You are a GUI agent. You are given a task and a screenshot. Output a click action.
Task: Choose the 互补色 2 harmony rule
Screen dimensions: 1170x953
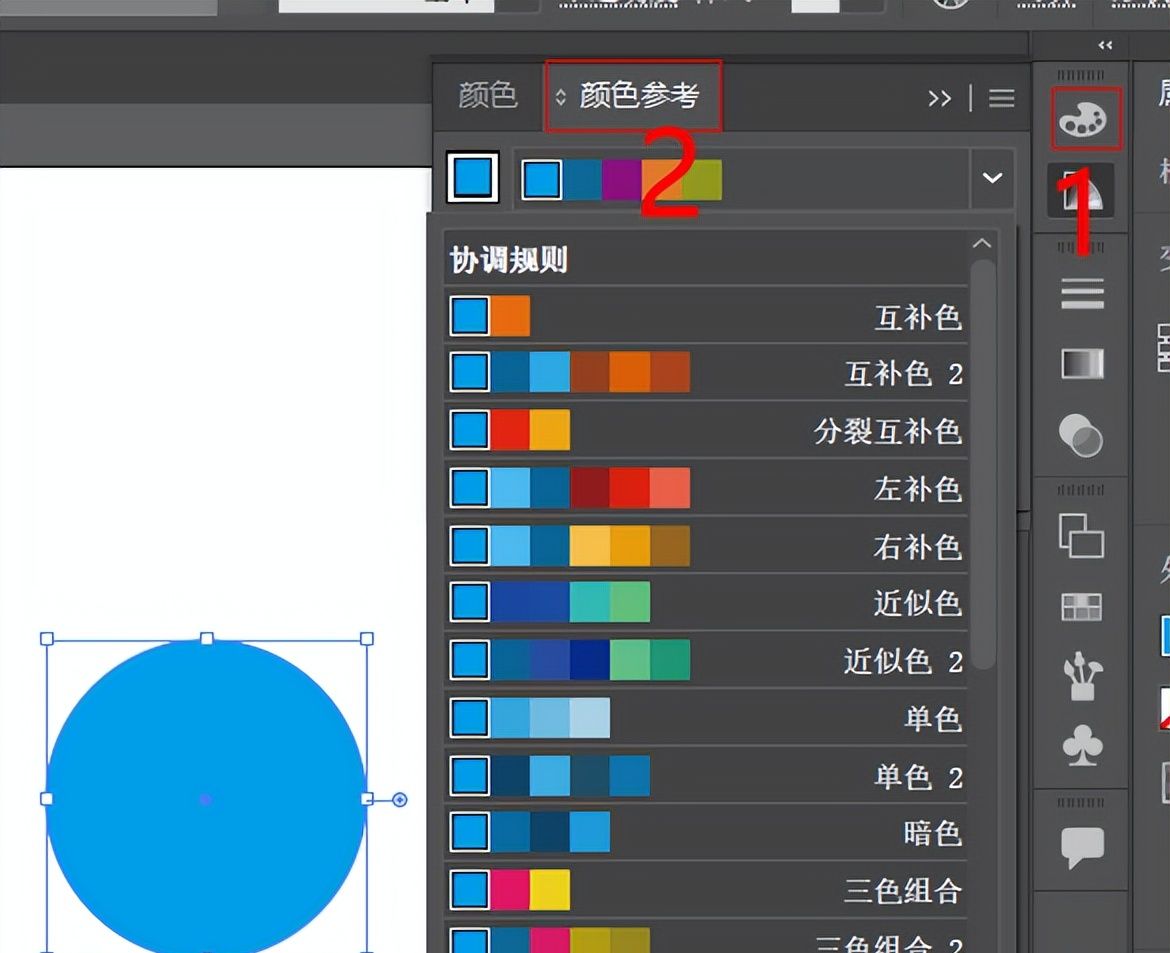pos(706,372)
